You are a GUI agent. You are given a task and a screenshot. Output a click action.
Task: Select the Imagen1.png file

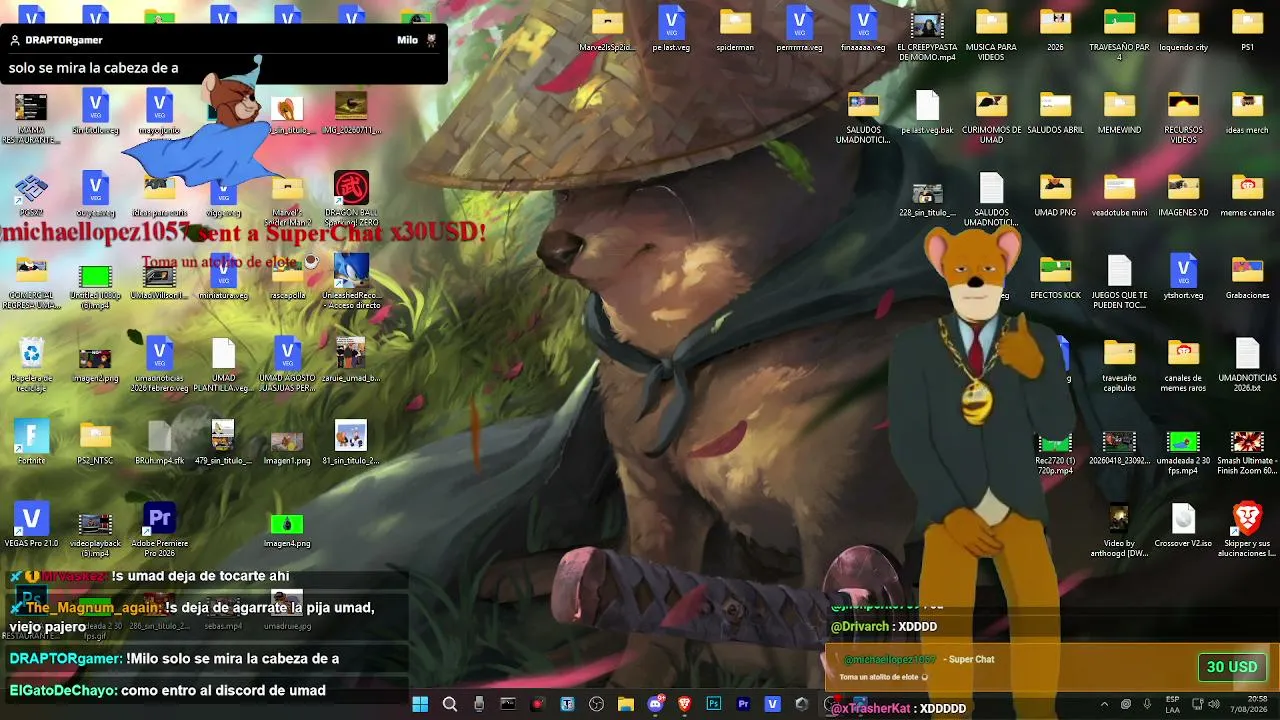point(287,447)
